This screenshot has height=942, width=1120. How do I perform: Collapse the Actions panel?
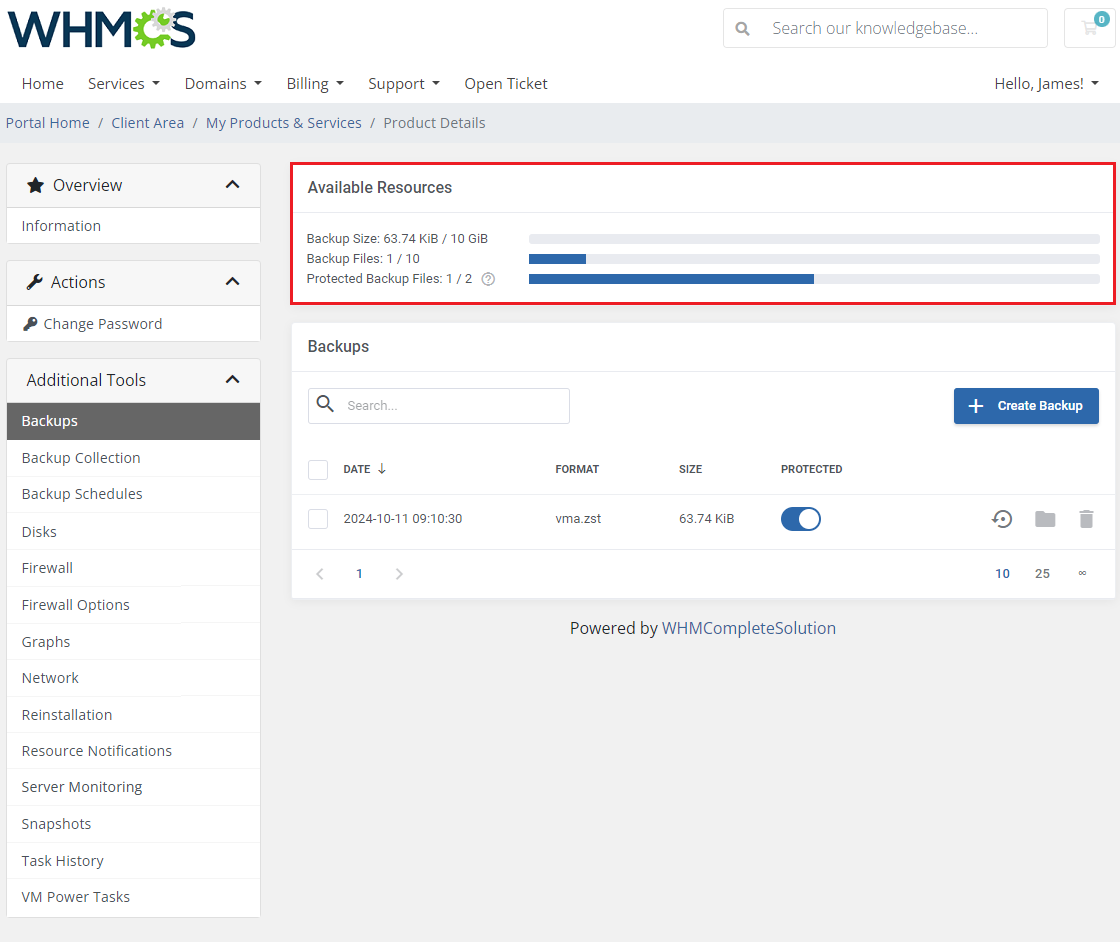[232, 282]
